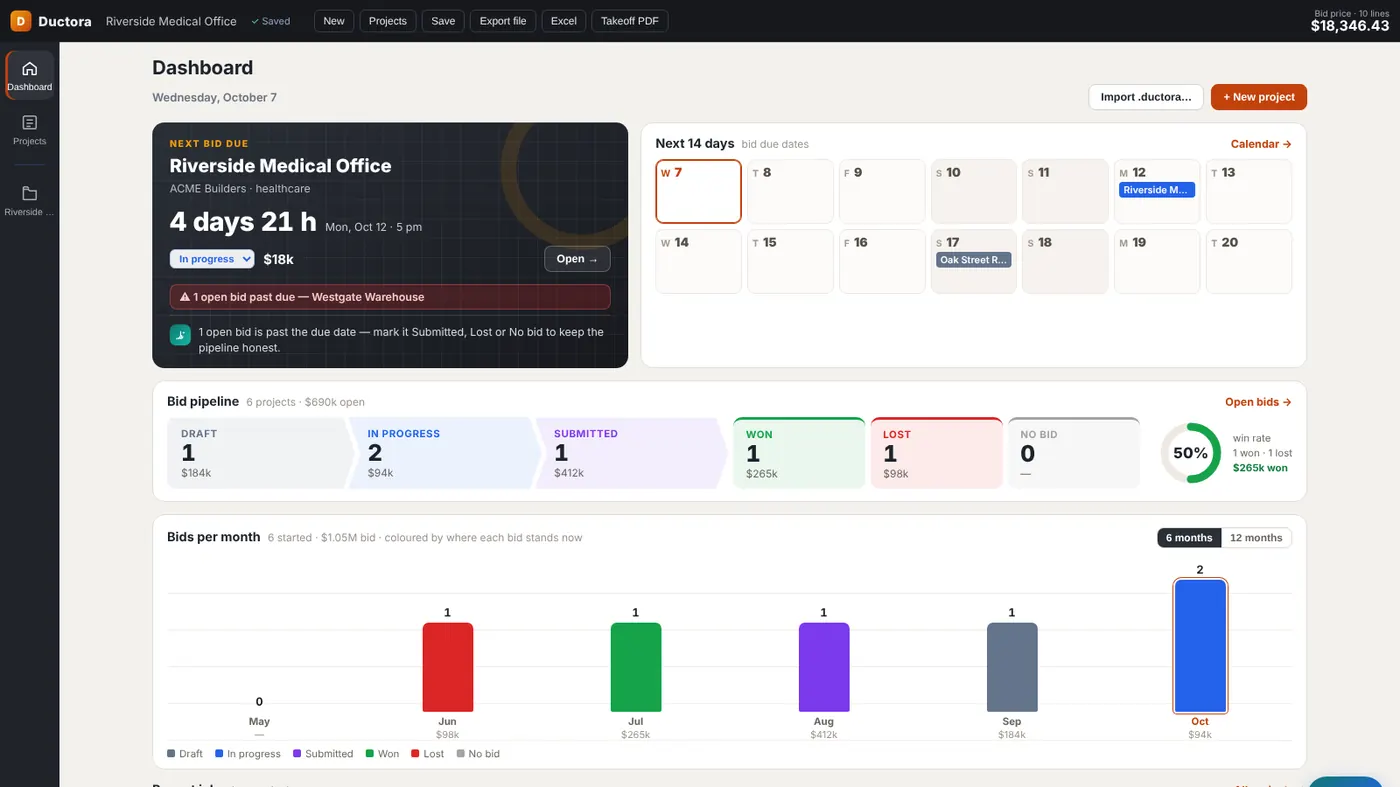This screenshot has width=1400, height=787.
Task: Click Riverside Medical Office in top bar
Action: pyautogui.click(x=171, y=21)
